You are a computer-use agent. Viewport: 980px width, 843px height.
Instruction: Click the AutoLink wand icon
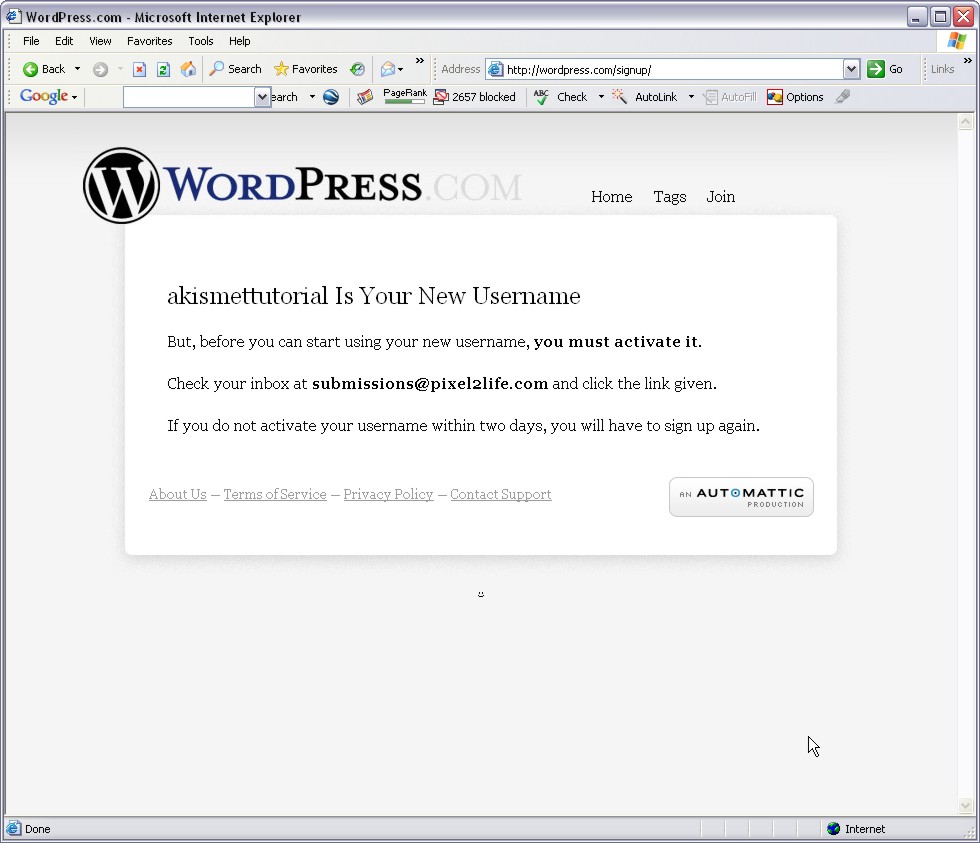click(x=619, y=96)
